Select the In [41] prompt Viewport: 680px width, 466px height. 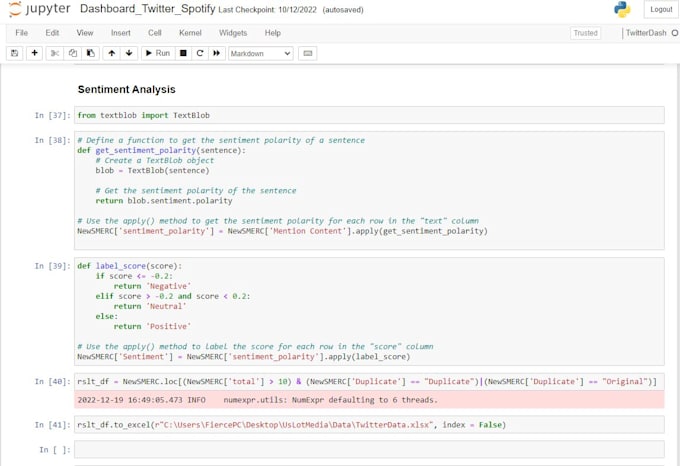point(52,425)
